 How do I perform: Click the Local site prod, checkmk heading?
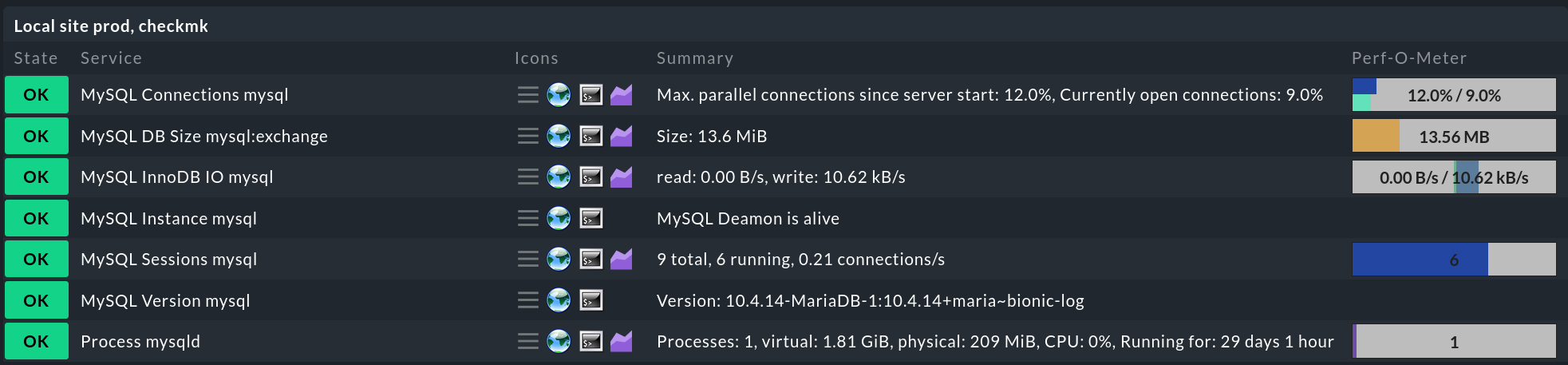tap(111, 26)
